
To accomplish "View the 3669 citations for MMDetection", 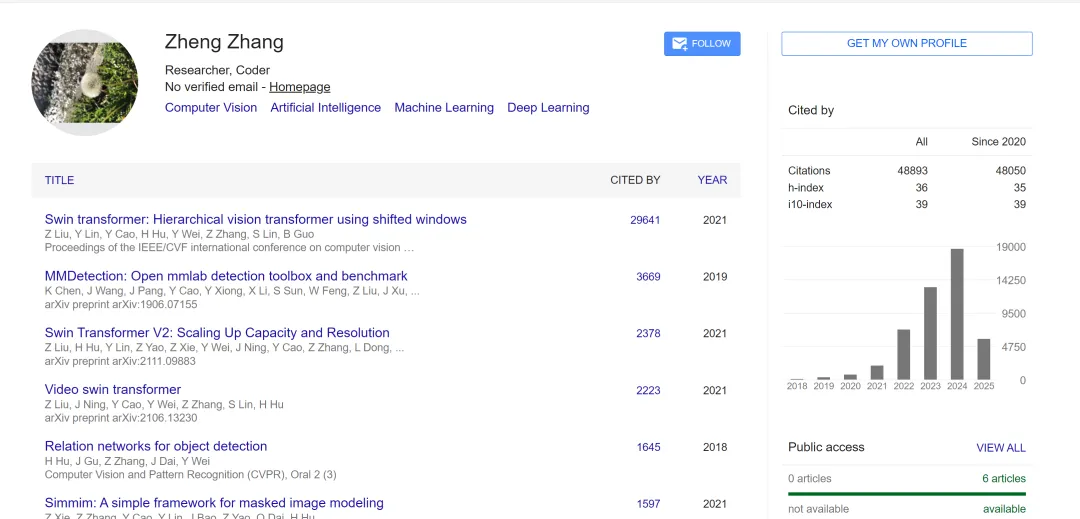I will (648, 277).
